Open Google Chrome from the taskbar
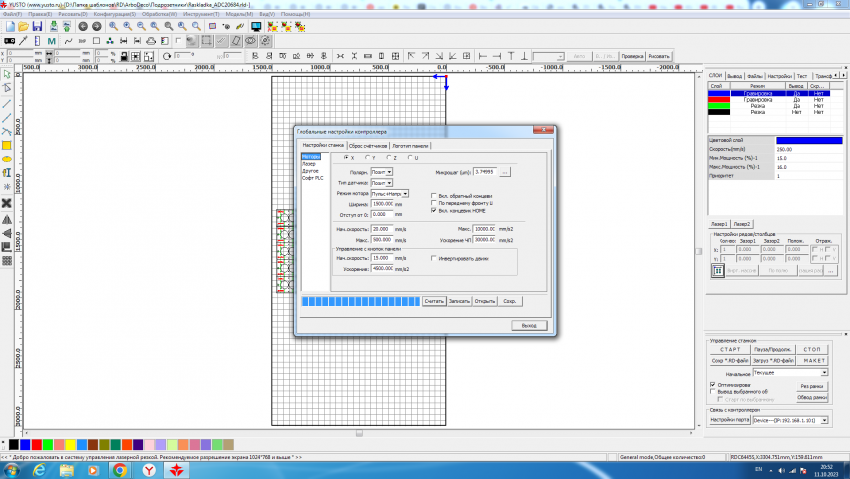 tap(119, 468)
